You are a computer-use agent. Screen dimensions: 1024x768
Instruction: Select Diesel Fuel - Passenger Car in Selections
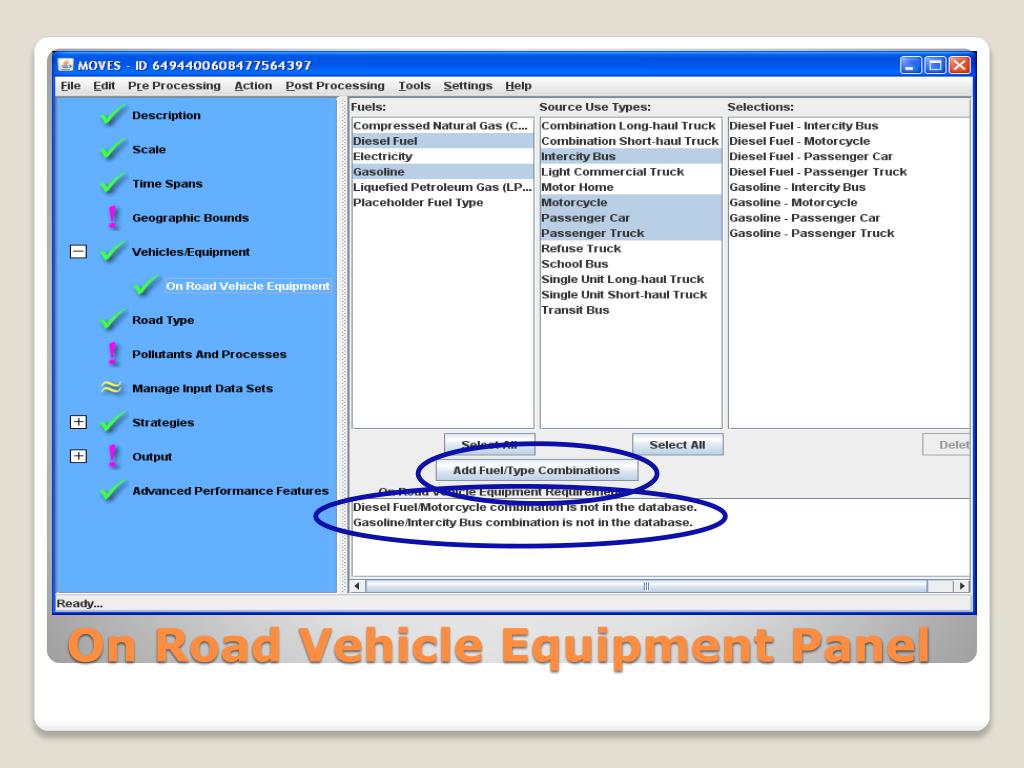click(x=849, y=156)
